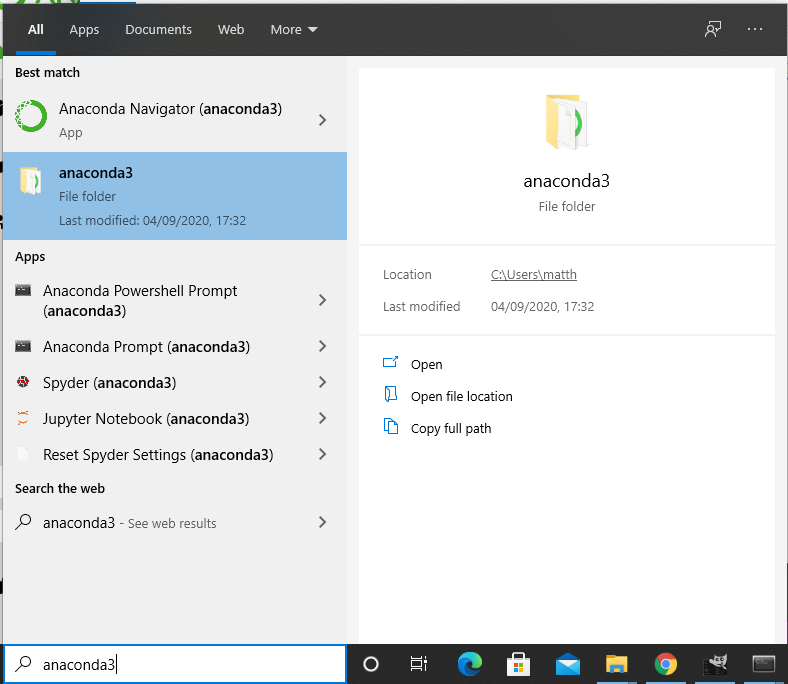Click Anaconda Prompt (anaconda3) text
This screenshot has height=684, width=788.
pos(146,347)
